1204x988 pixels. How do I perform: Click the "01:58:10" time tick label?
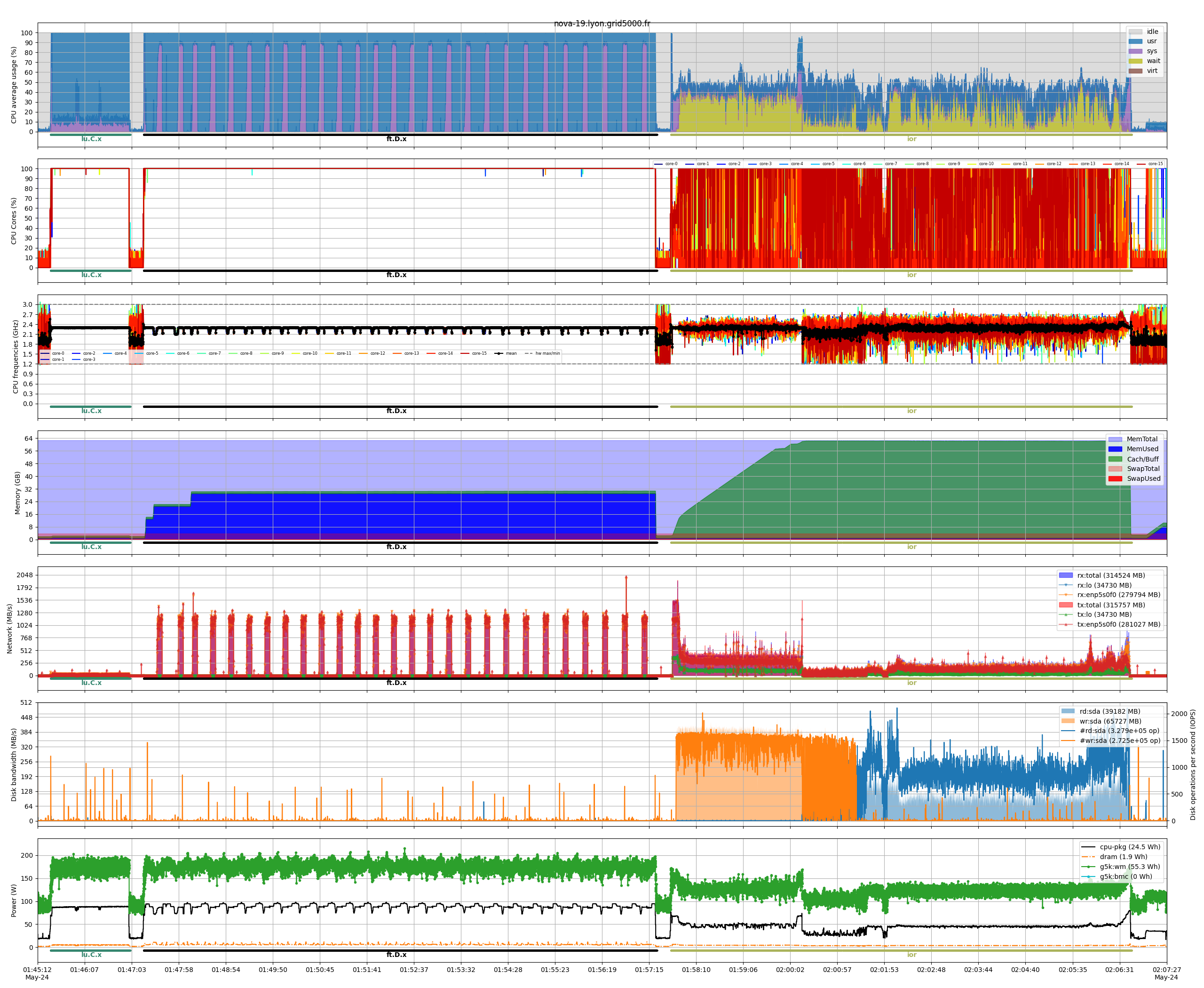pos(696,970)
